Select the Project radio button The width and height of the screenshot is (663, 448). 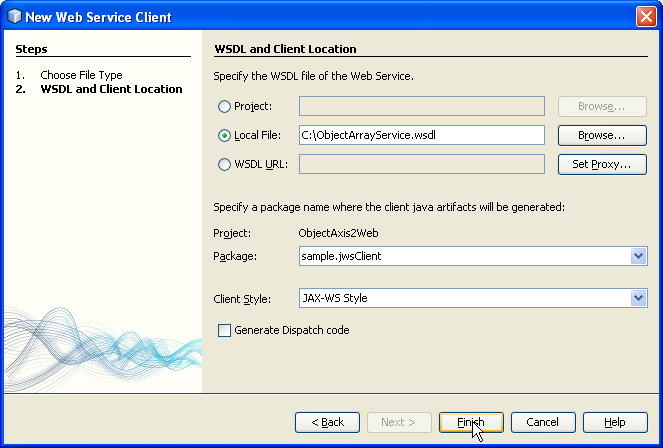224,106
